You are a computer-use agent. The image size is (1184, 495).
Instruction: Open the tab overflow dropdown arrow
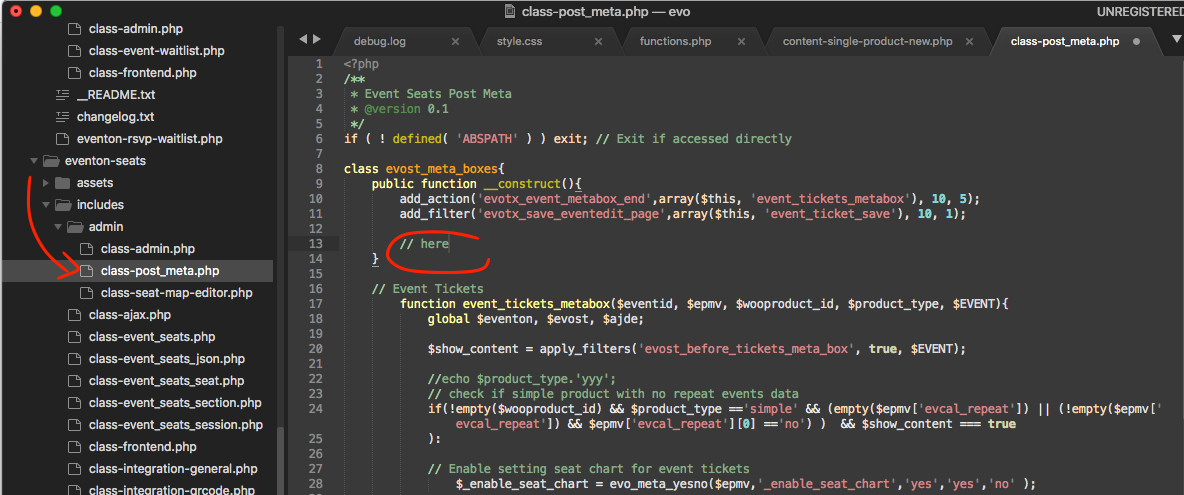[1176, 39]
